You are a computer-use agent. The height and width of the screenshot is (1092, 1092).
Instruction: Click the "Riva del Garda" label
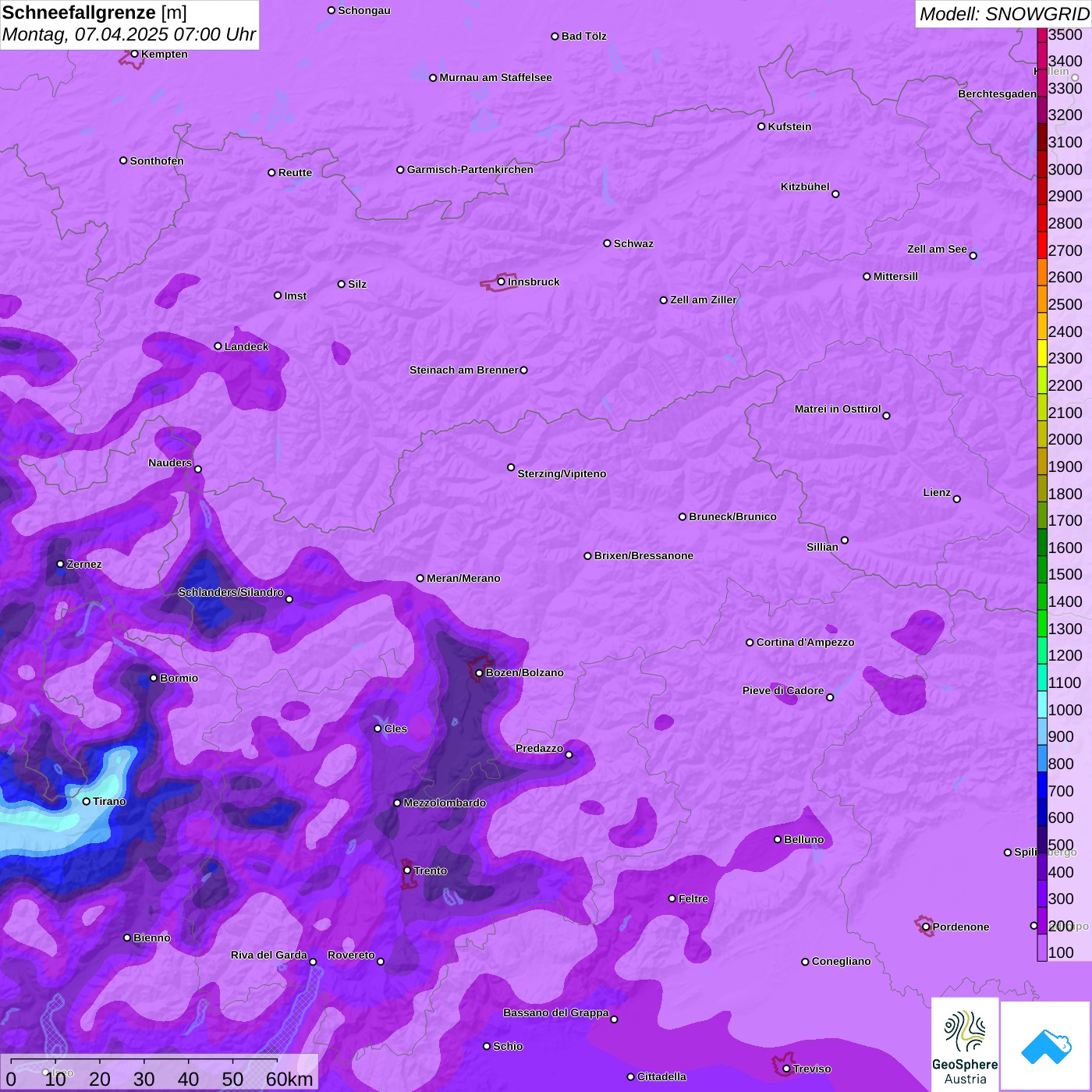(269, 955)
